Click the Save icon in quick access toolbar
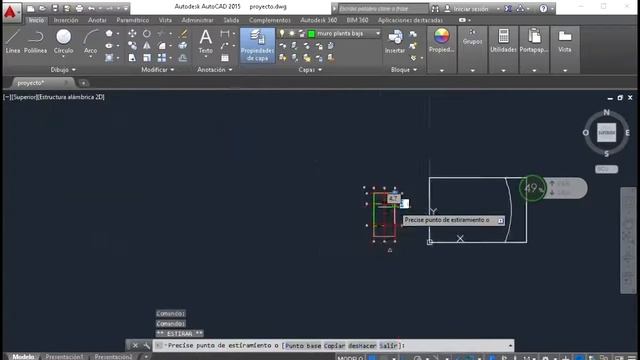 (55, 8)
